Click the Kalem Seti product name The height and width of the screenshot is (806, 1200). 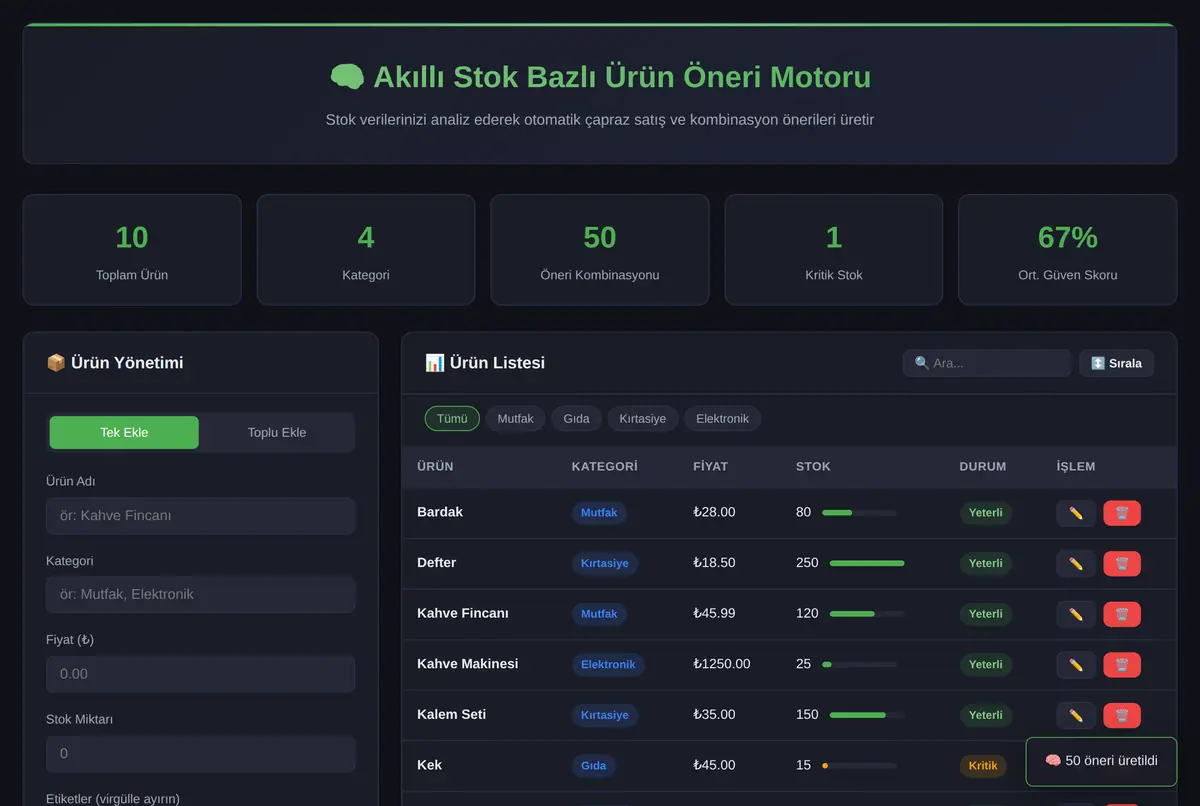[451, 714]
